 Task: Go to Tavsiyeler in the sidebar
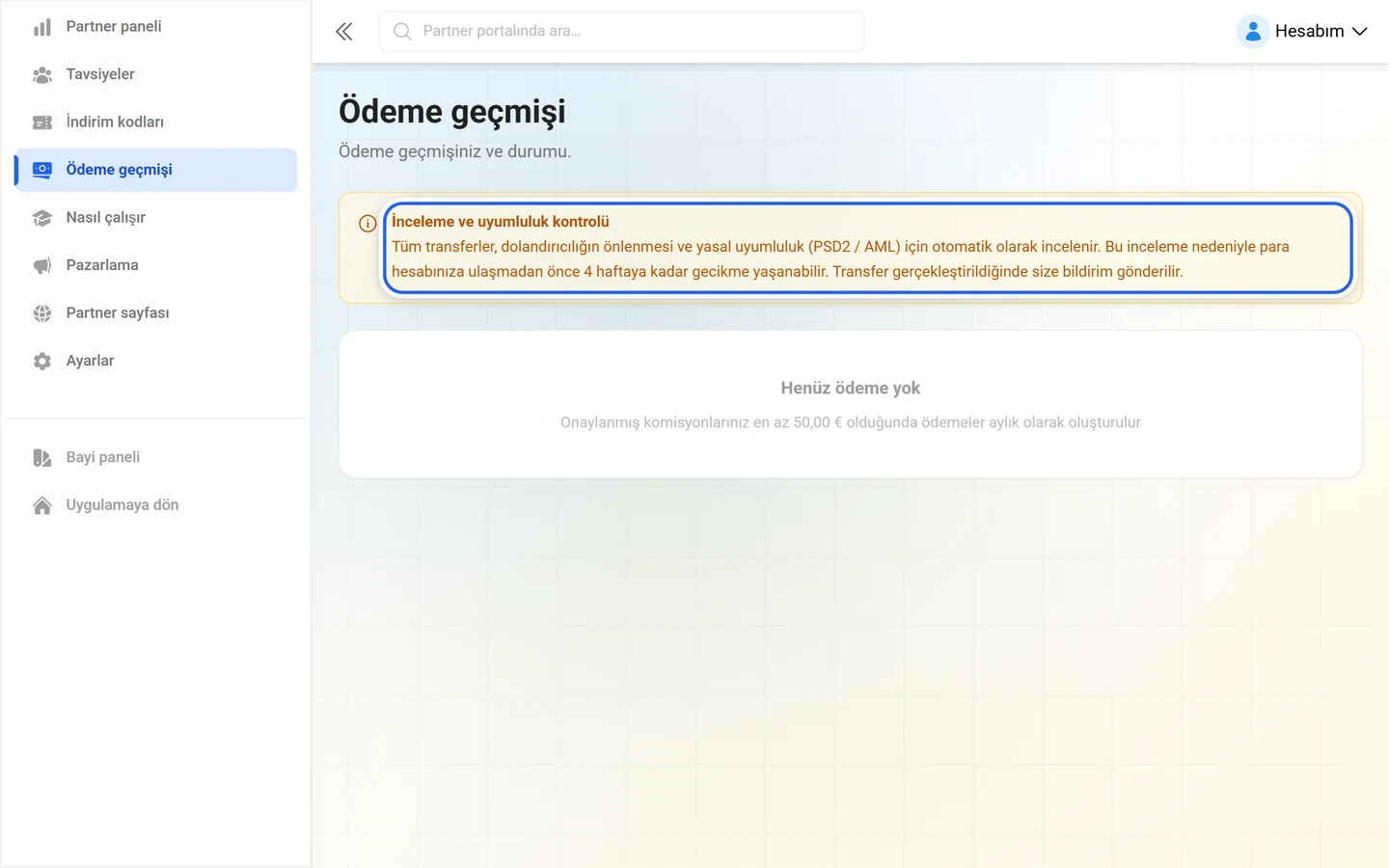click(155, 74)
